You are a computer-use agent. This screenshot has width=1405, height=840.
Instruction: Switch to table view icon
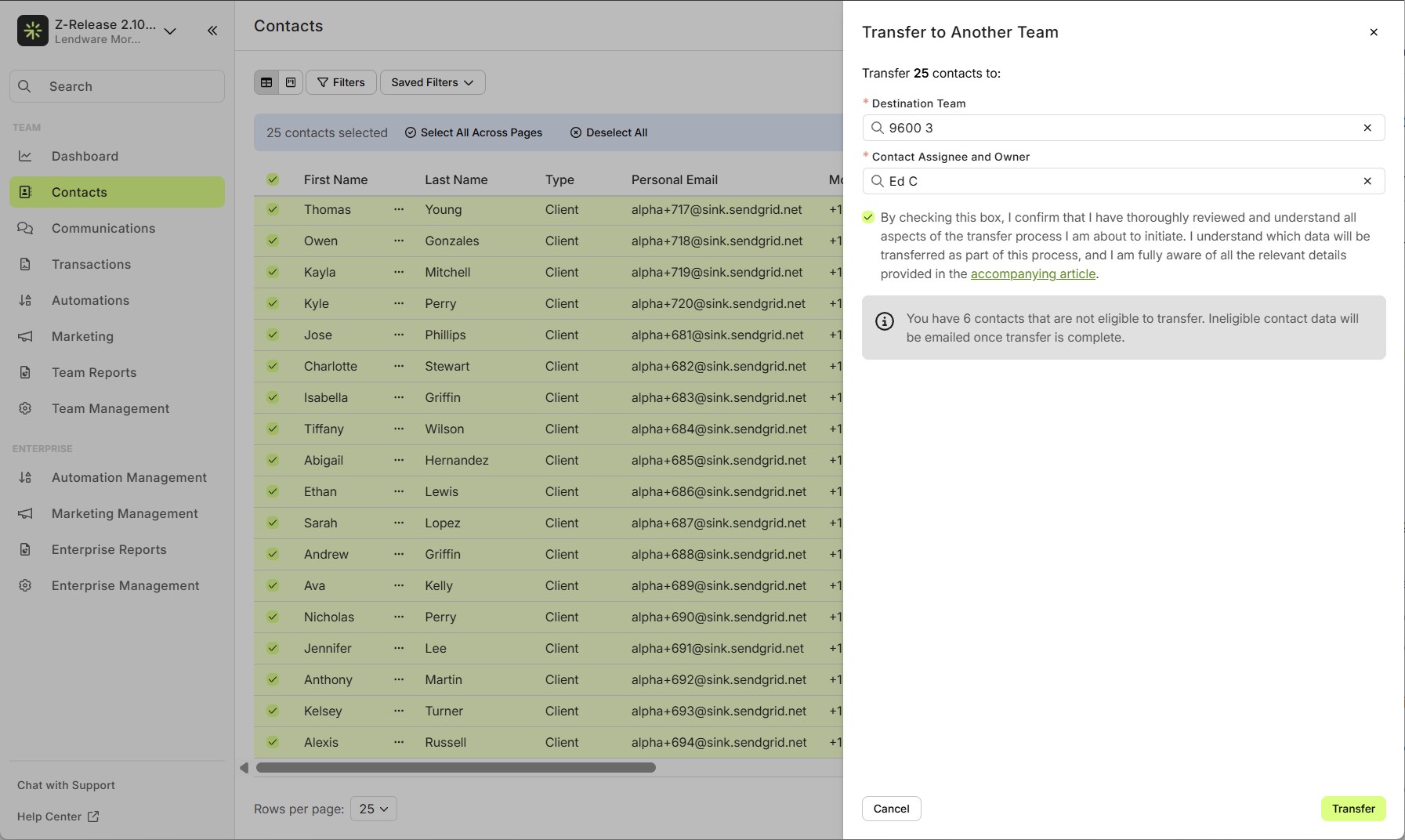[x=266, y=82]
